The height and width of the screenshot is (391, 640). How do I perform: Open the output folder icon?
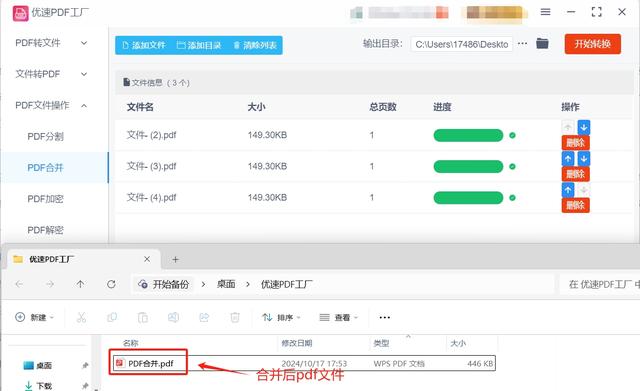click(x=542, y=43)
